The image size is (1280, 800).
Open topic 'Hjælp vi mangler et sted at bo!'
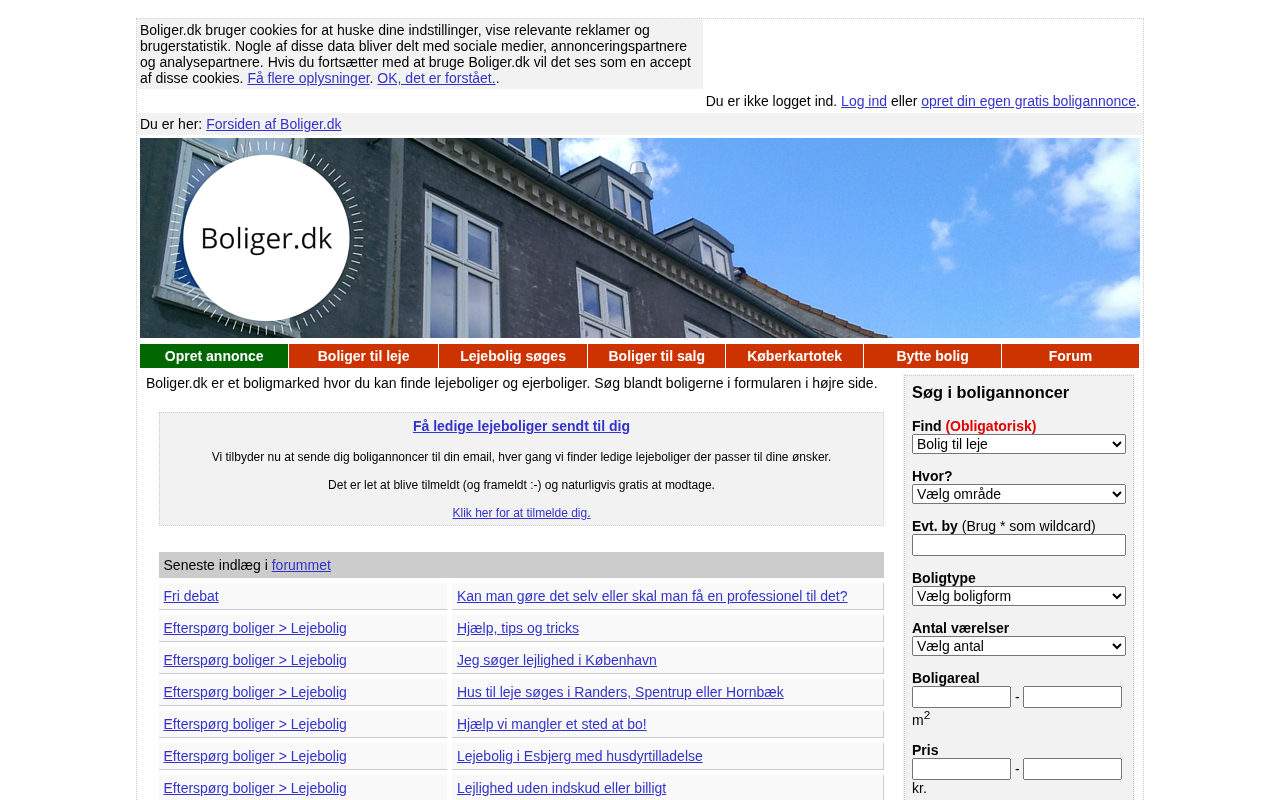tap(552, 724)
